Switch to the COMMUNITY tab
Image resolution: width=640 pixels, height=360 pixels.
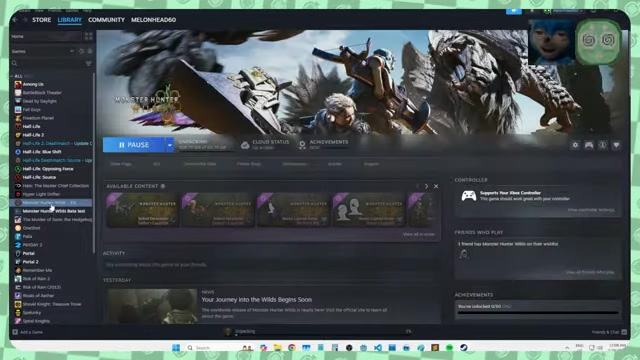click(x=106, y=20)
